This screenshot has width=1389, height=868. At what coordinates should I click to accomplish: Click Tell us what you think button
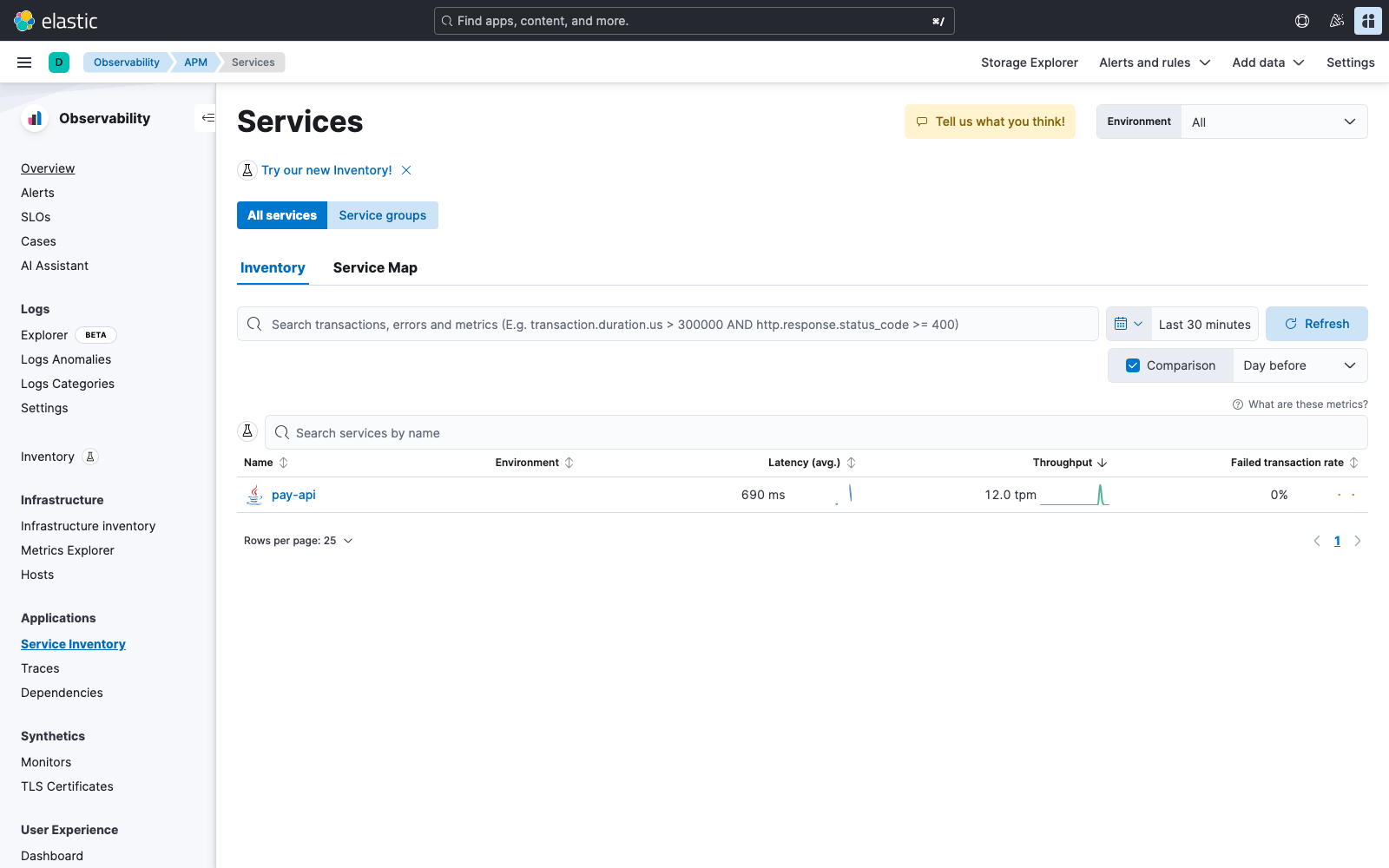[x=990, y=122]
